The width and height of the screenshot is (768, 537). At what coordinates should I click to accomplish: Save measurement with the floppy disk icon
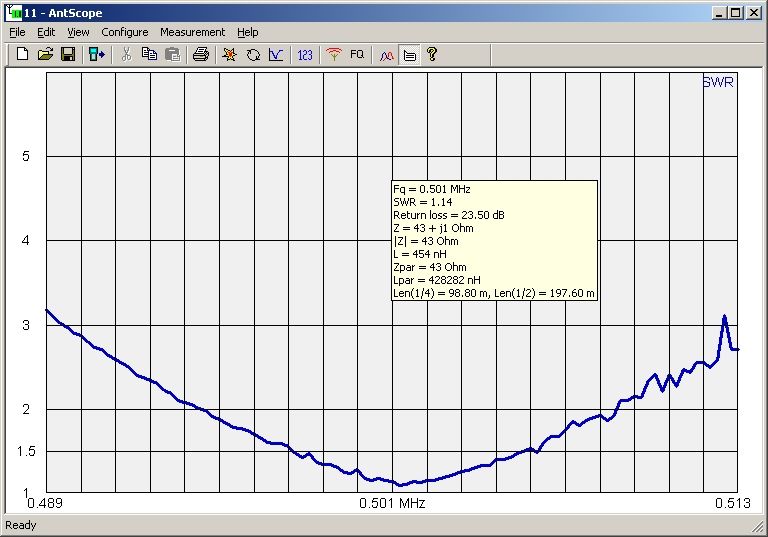(68, 54)
